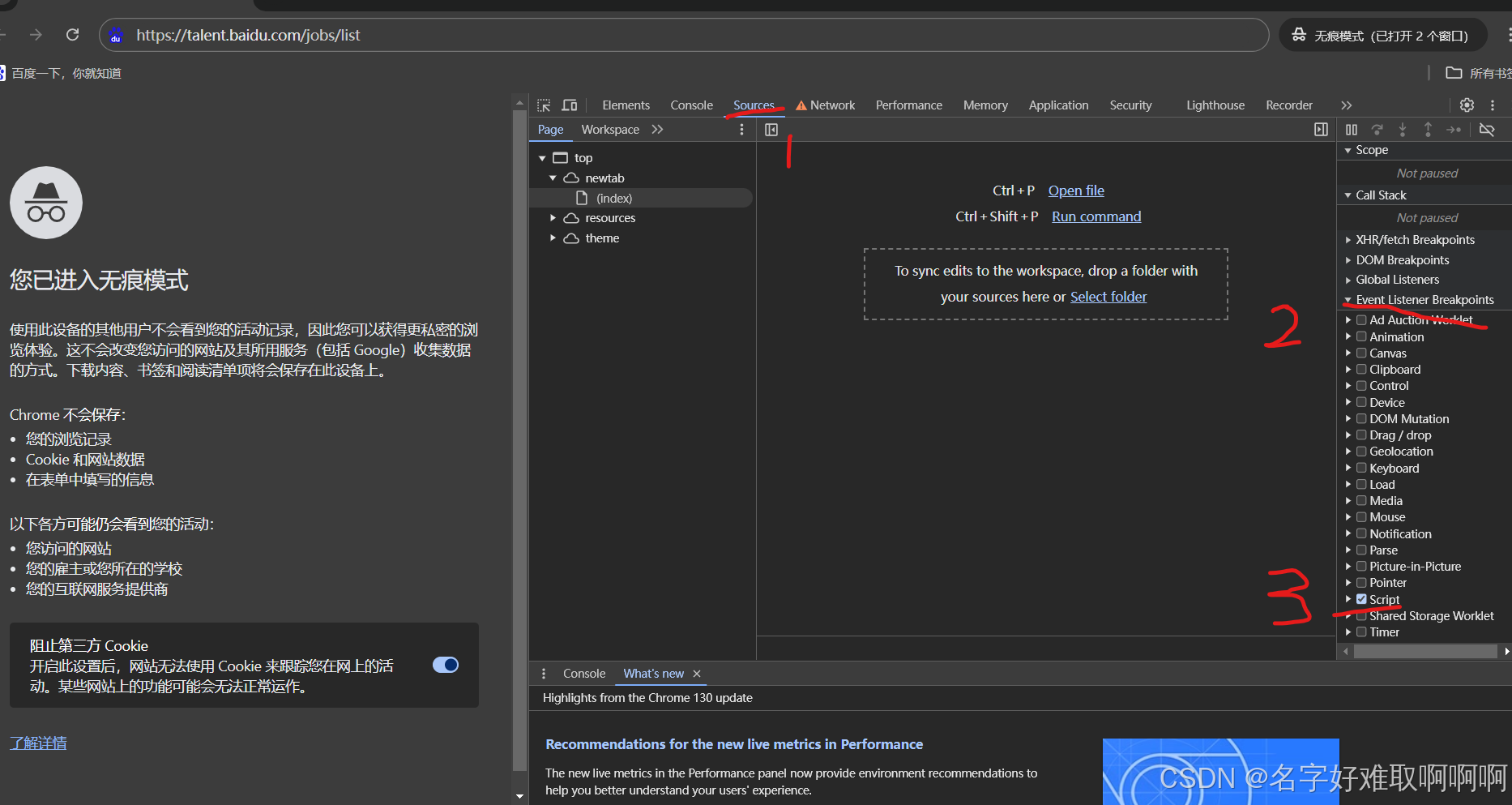Switch to the Workspace navigator tab

click(610, 130)
